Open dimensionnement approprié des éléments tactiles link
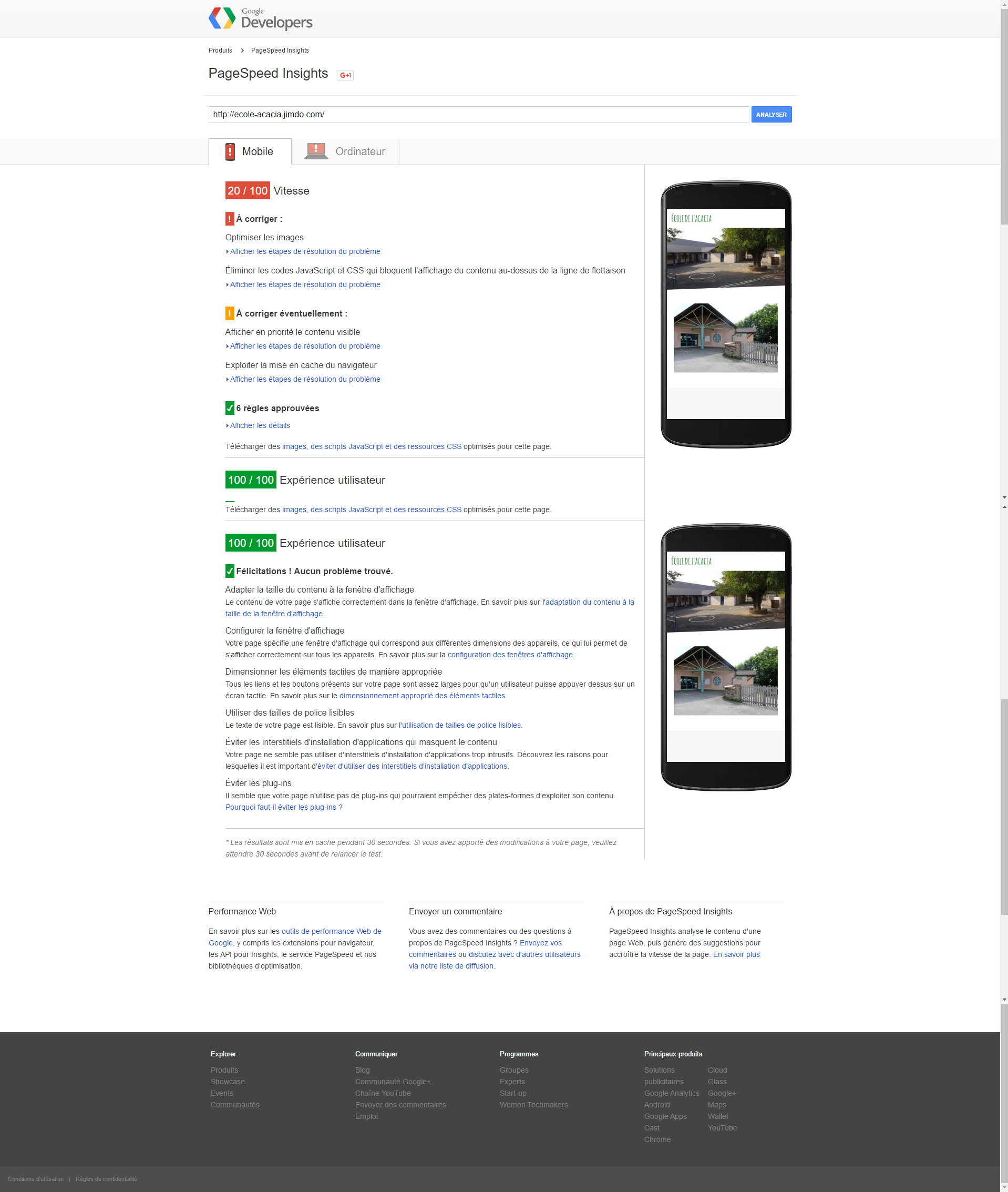This screenshot has width=1008, height=1192. [423, 696]
